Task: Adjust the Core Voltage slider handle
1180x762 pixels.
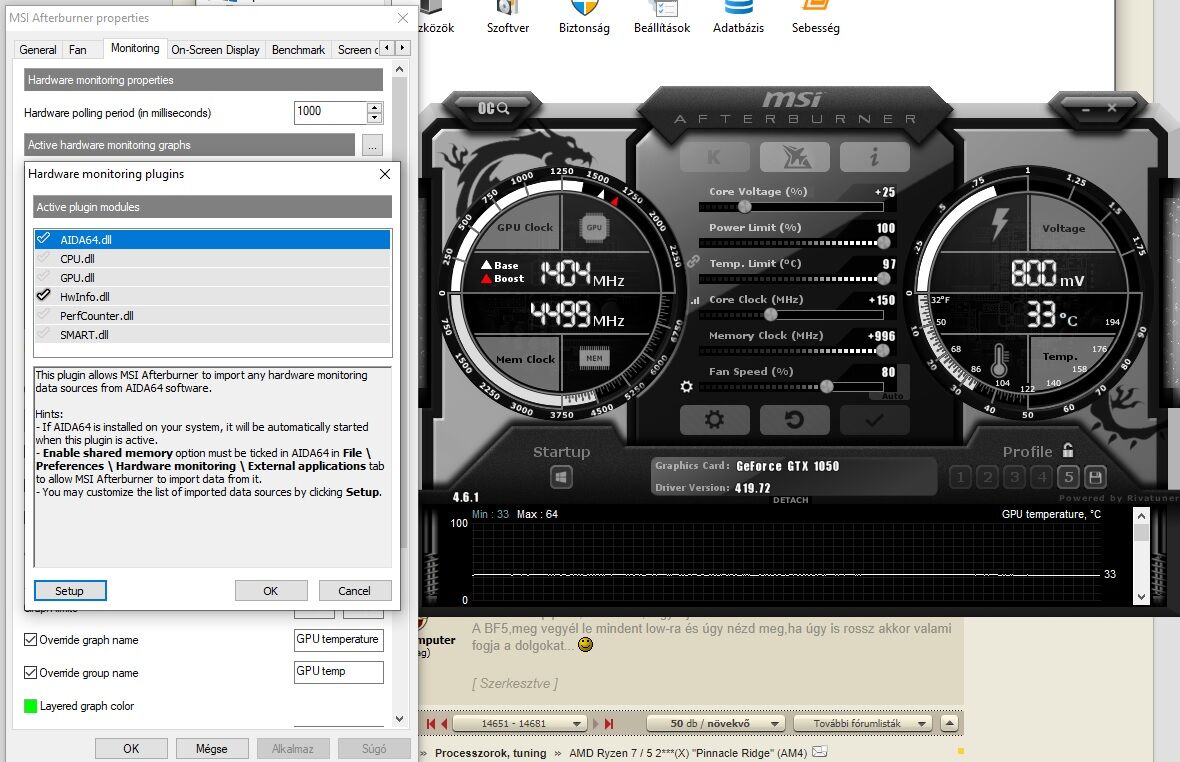Action: pos(744,206)
